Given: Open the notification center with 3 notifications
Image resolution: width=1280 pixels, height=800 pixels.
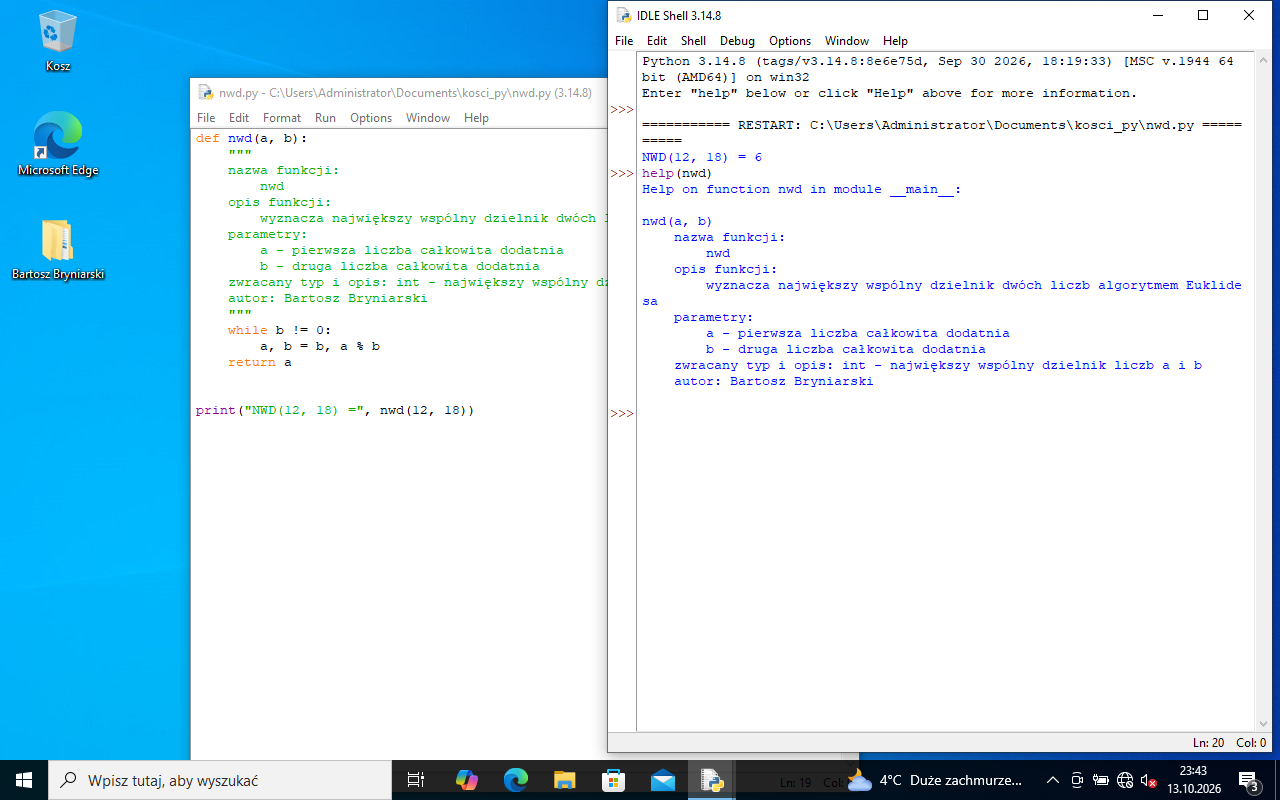Looking at the screenshot, I should (x=1249, y=780).
